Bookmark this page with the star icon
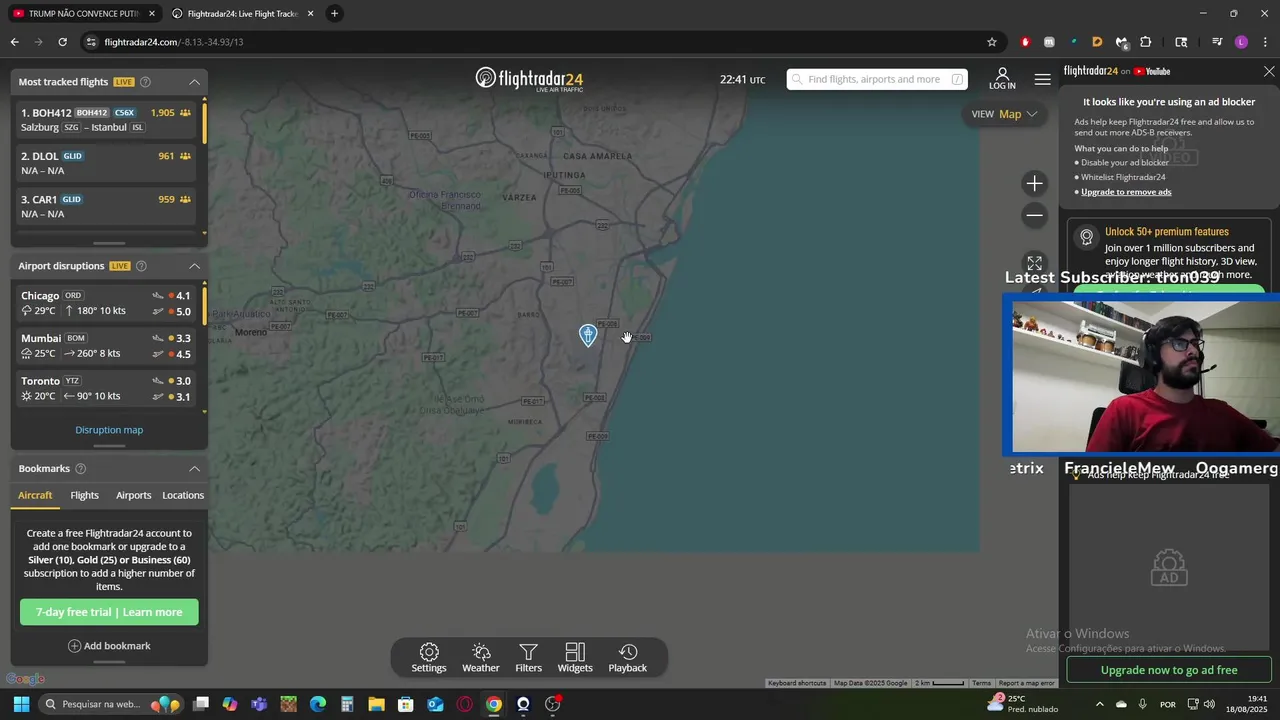Viewport: 1280px width, 720px height. (992, 42)
